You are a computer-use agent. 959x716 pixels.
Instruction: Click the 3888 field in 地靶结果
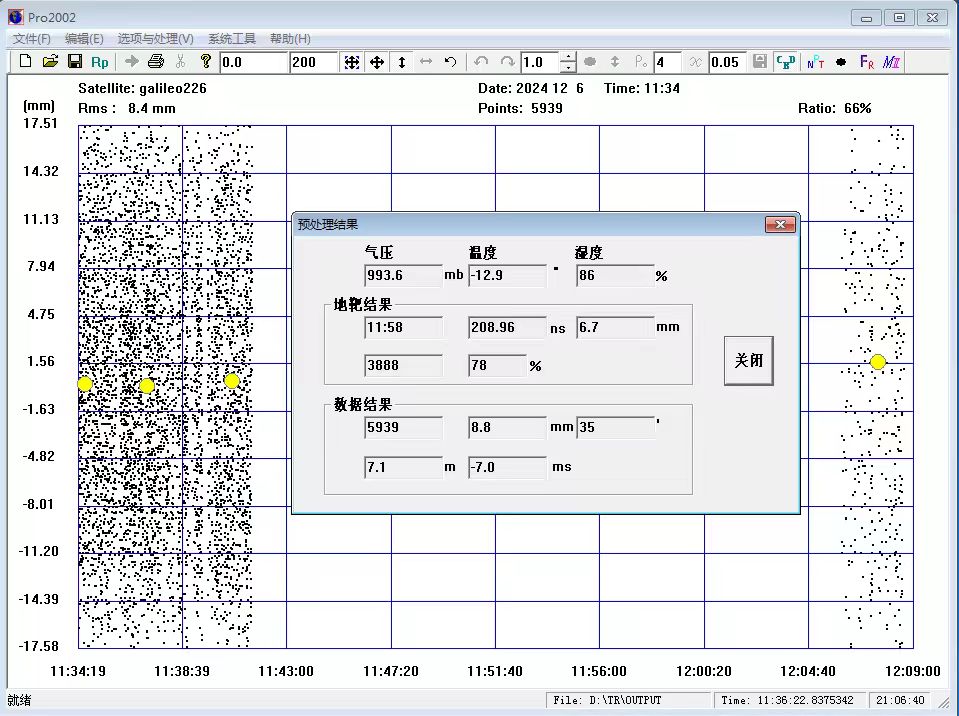[403, 366]
